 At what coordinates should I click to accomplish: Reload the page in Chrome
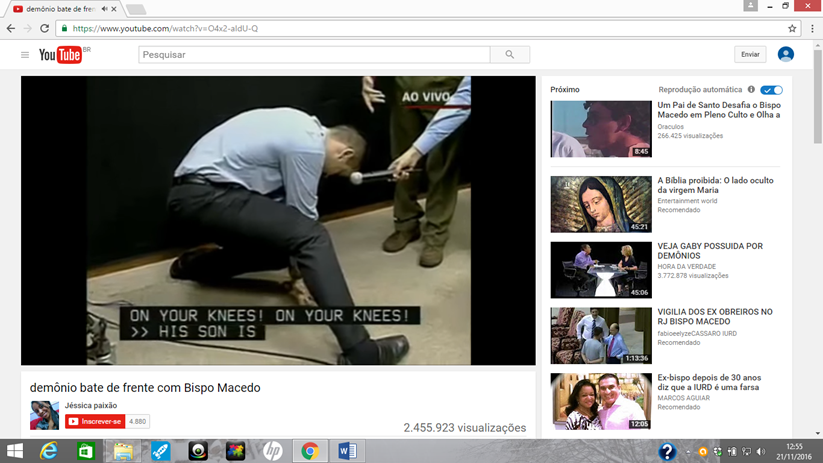pyautogui.click(x=44, y=28)
